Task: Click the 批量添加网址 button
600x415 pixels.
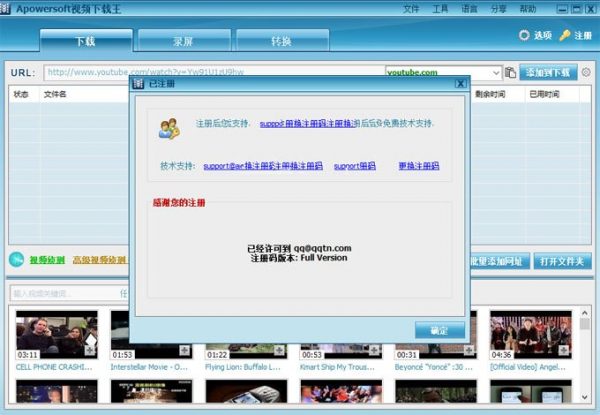Action: [500, 261]
